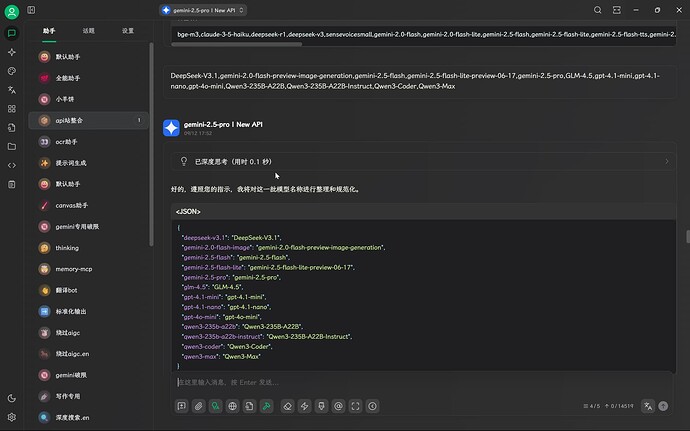Toggle the sidebar panel collapse icon
The image size is (690, 431).
[x=31, y=10]
